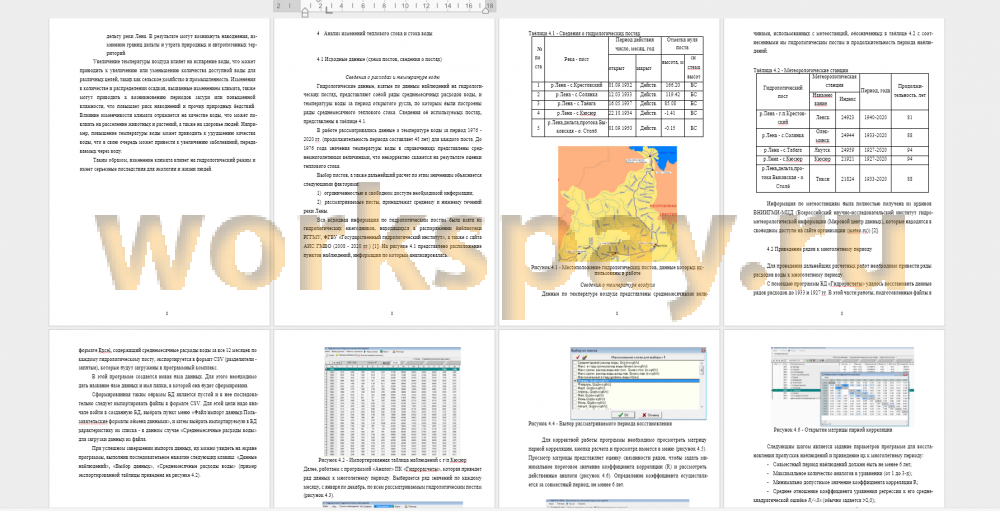Click caption 'Рисунок 4.4 - Выбор рассматриваемого периода восстановления'
Viewport: 1000px width, 511px height.
tap(600, 424)
